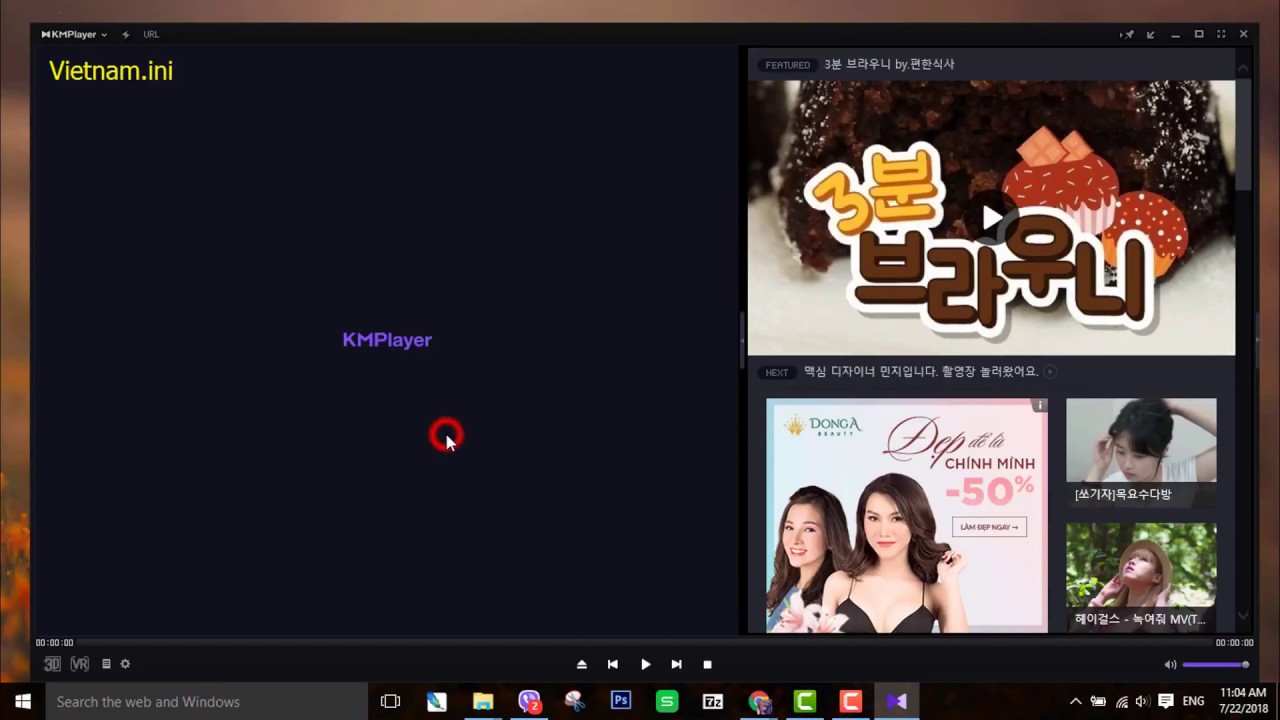1280x720 pixels.
Task: Open the playlist panel icon
Action: (x=106, y=664)
